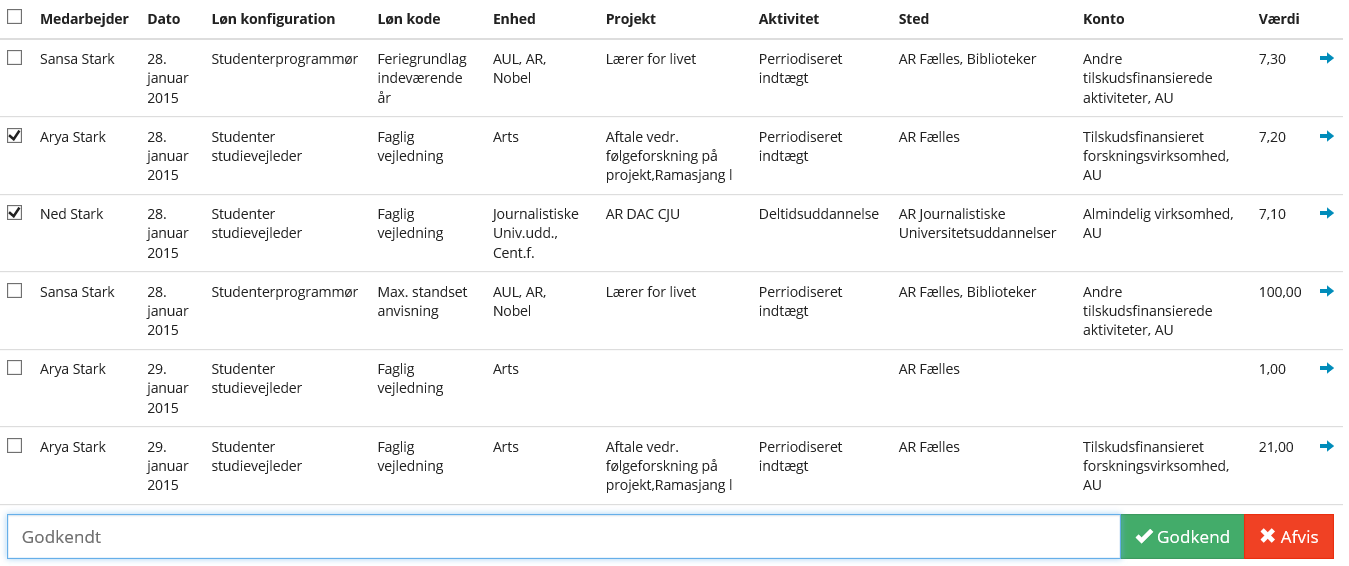Check the row with value 1,00
The height and width of the screenshot is (566, 1349).
[15, 368]
